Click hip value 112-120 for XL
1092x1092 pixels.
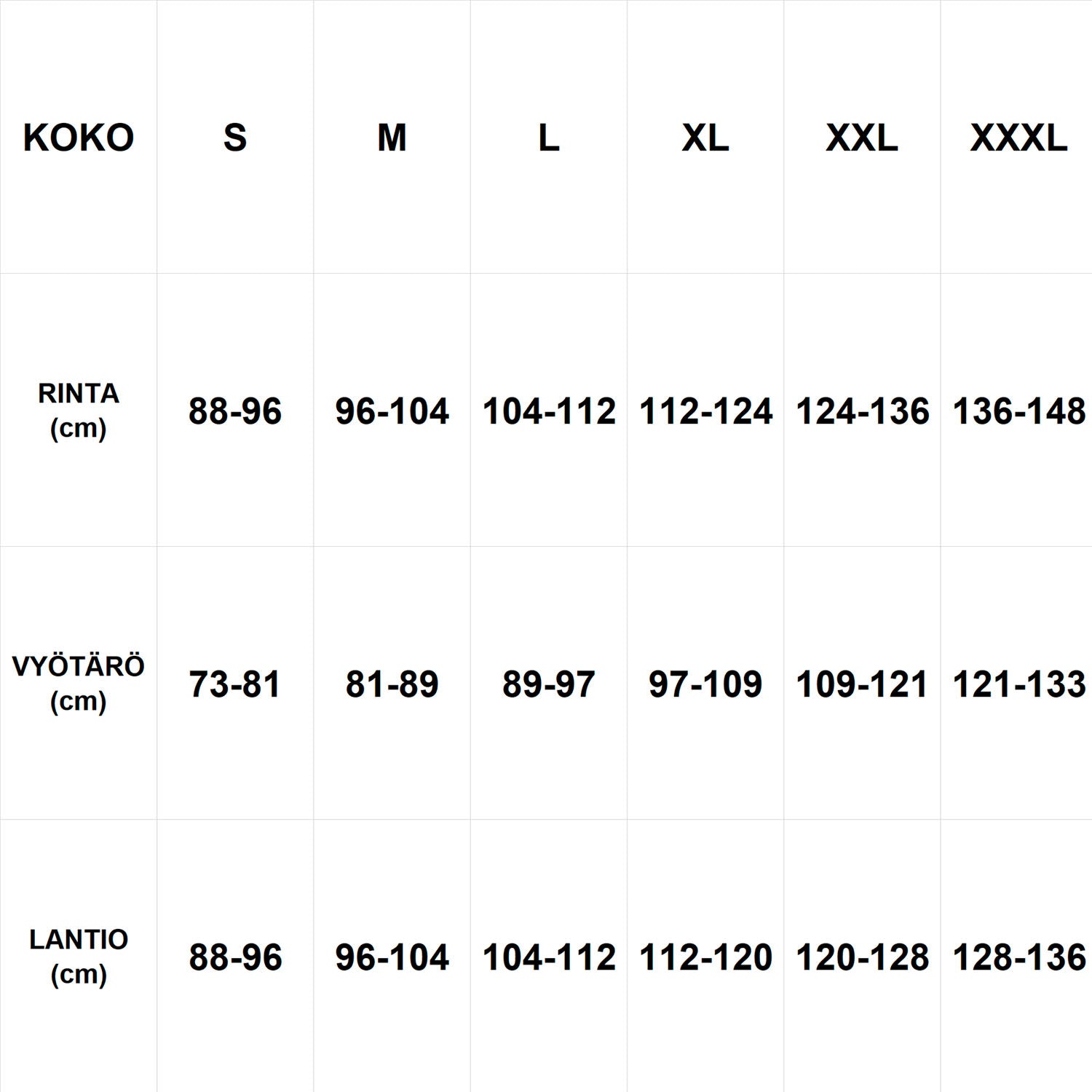[705, 957]
